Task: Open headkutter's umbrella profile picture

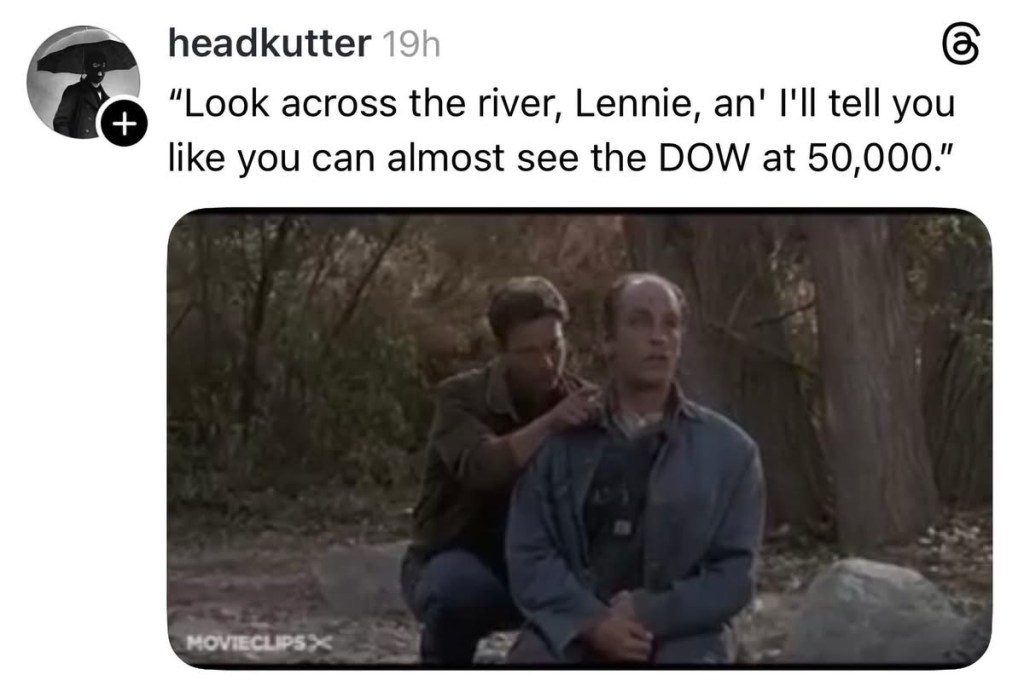Action: 83,82
